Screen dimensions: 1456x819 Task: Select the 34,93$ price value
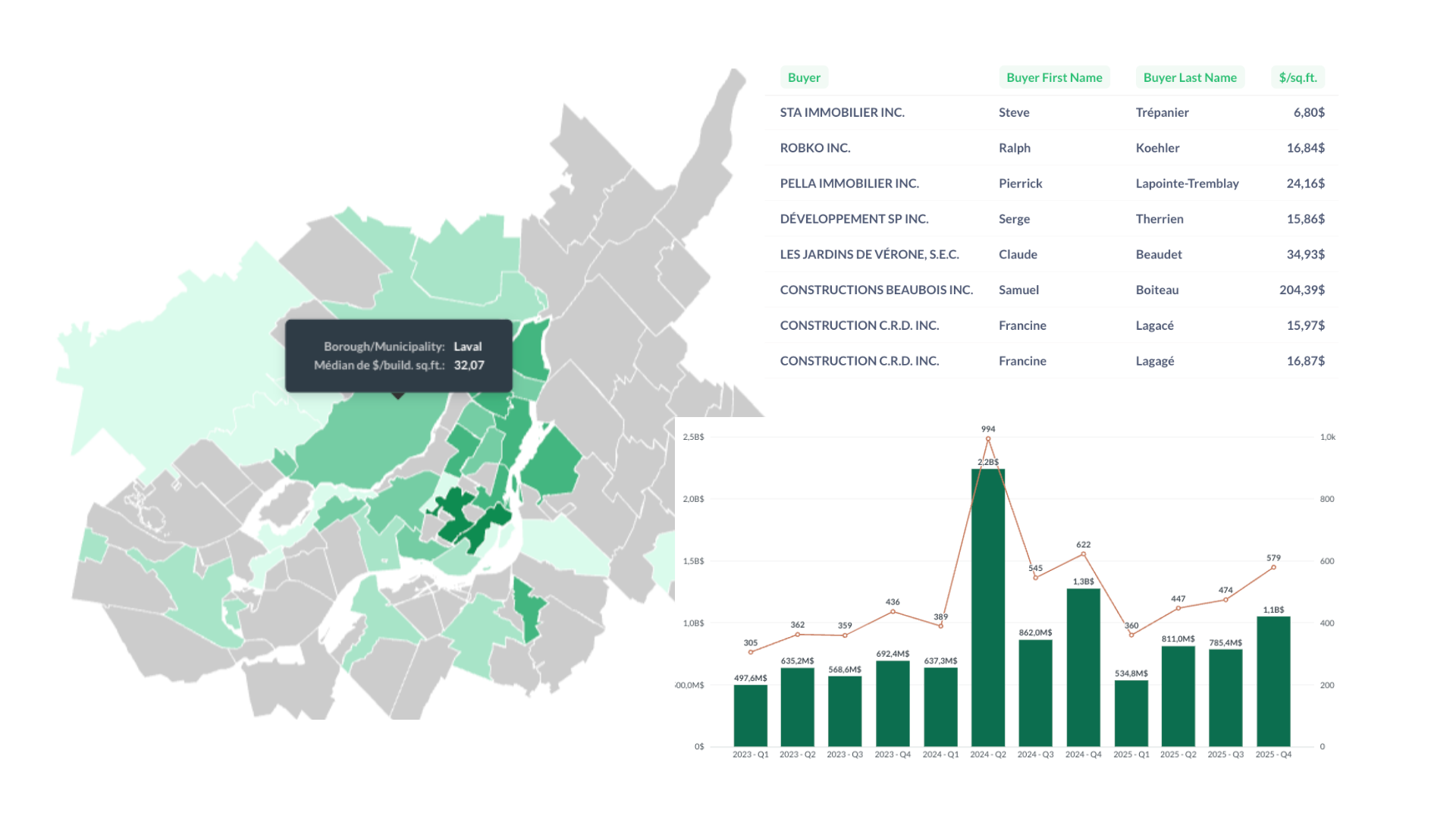1305,255
